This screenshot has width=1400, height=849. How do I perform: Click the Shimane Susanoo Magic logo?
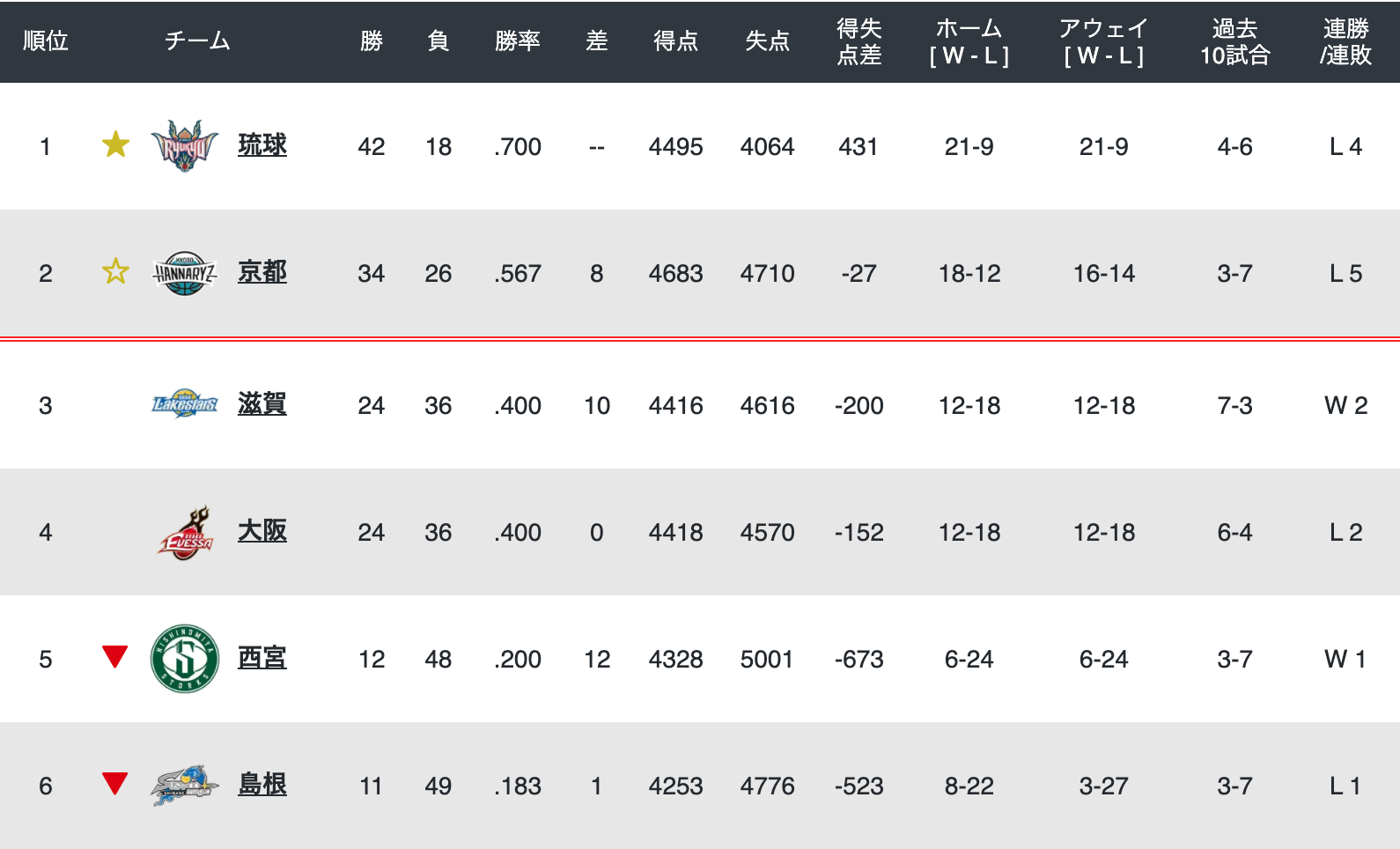185,786
